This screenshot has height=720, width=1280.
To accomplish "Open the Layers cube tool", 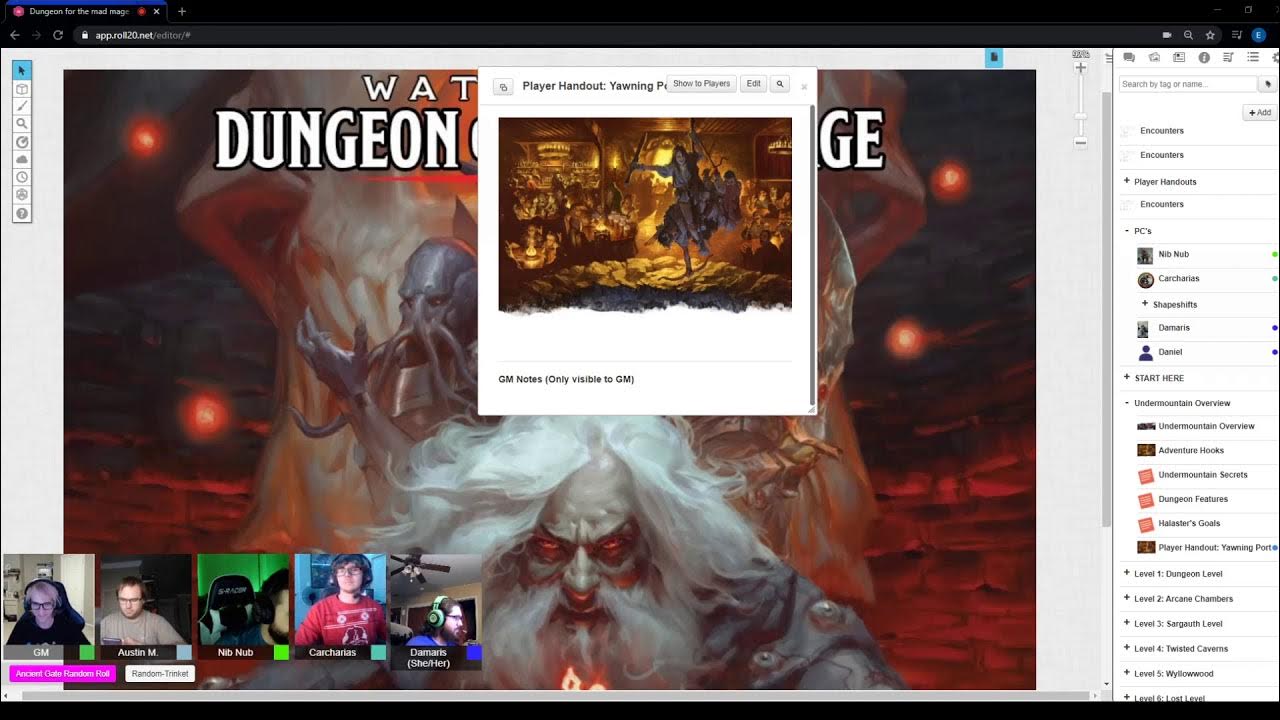I will [x=22, y=88].
